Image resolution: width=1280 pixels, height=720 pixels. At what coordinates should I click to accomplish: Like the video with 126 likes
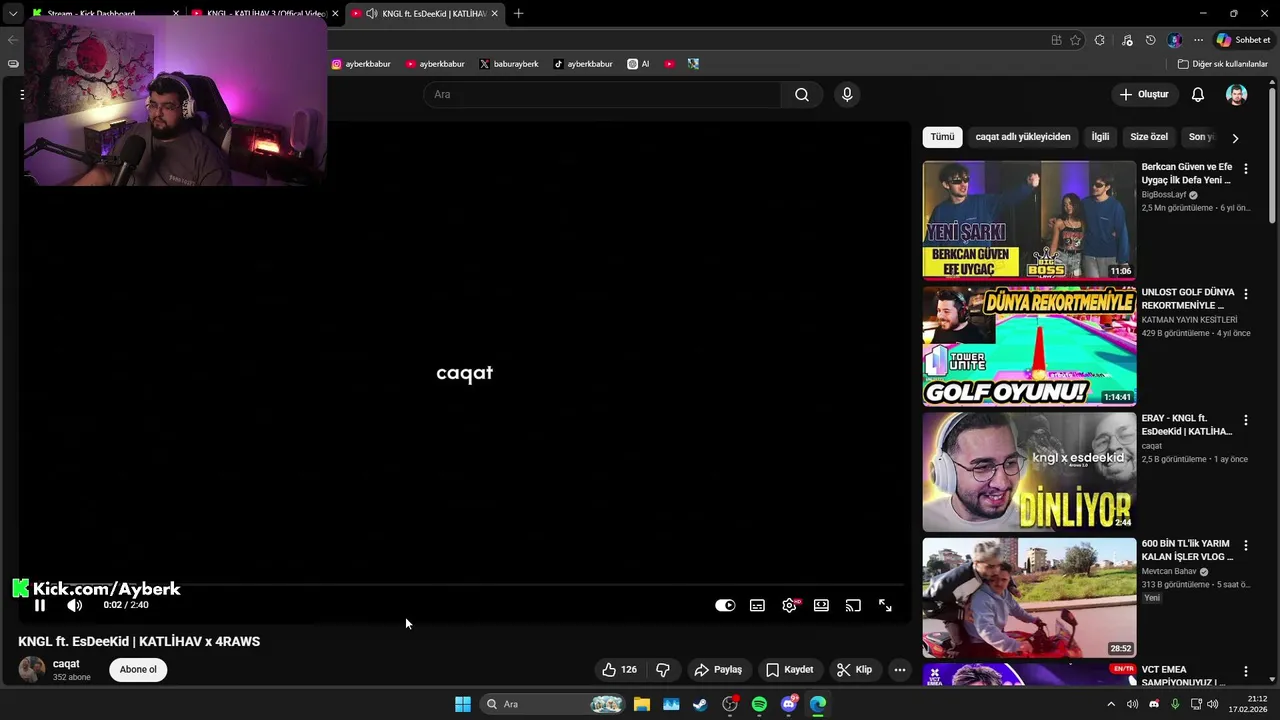click(x=619, y=670)
